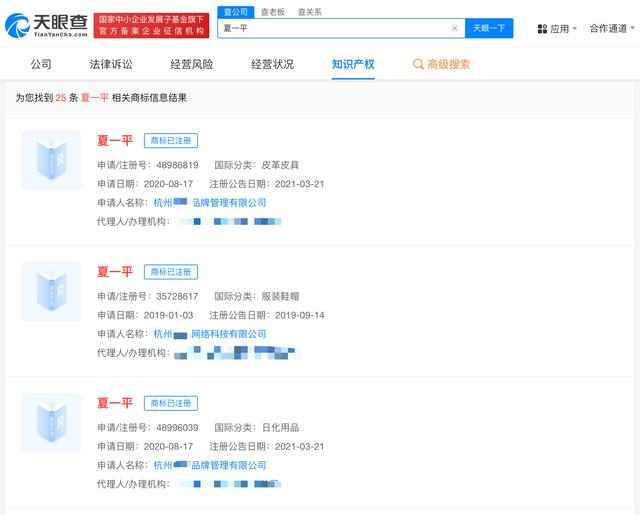This screenshot has width=640, height=515.
Task: Open third trademark thumbnail for 日化用品
Action: click(x=51, y=422)
